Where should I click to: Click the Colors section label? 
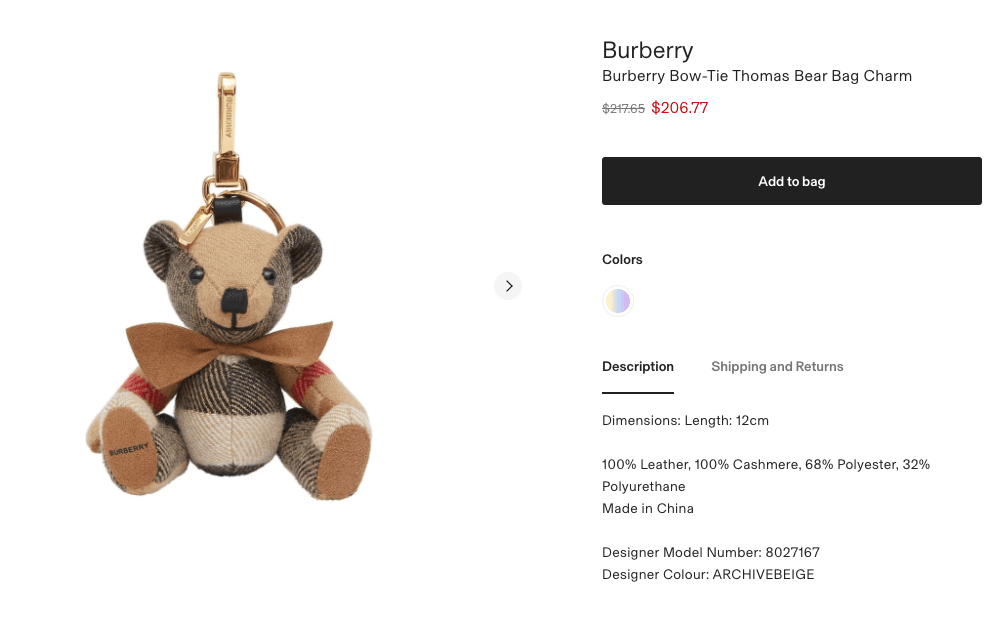pos(622,260)
